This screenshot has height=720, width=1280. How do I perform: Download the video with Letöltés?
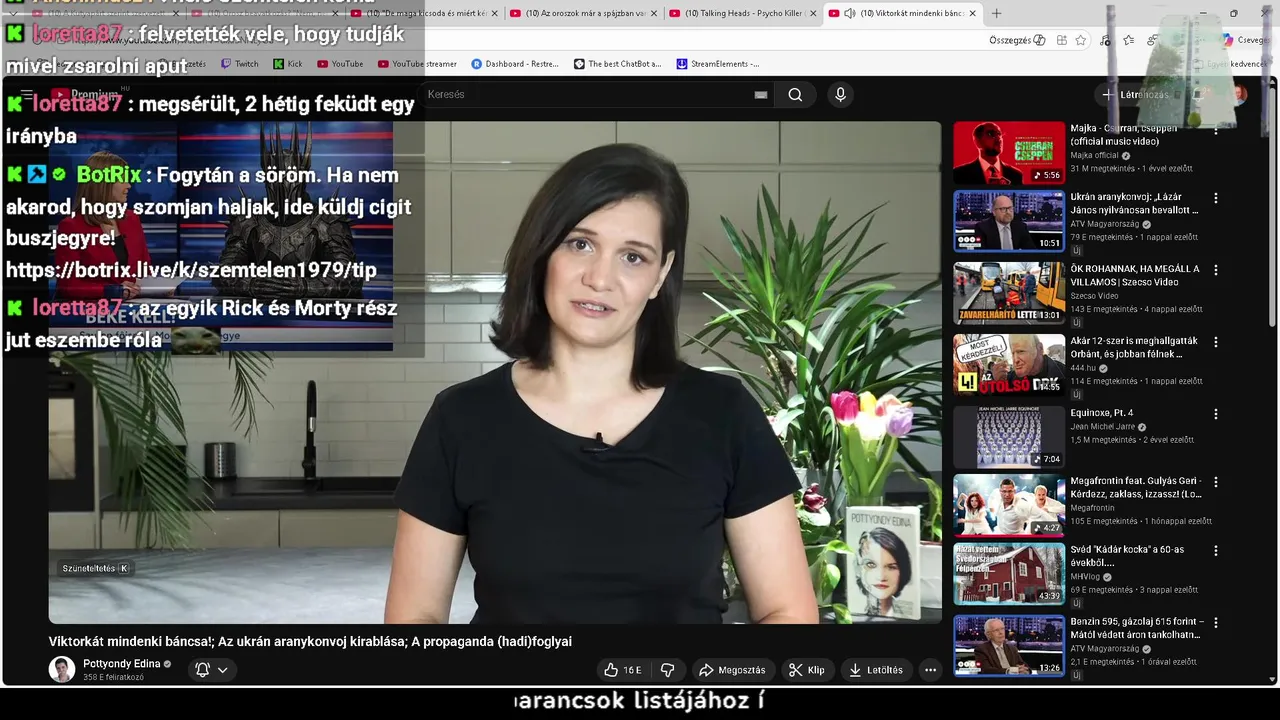[876, 670]
